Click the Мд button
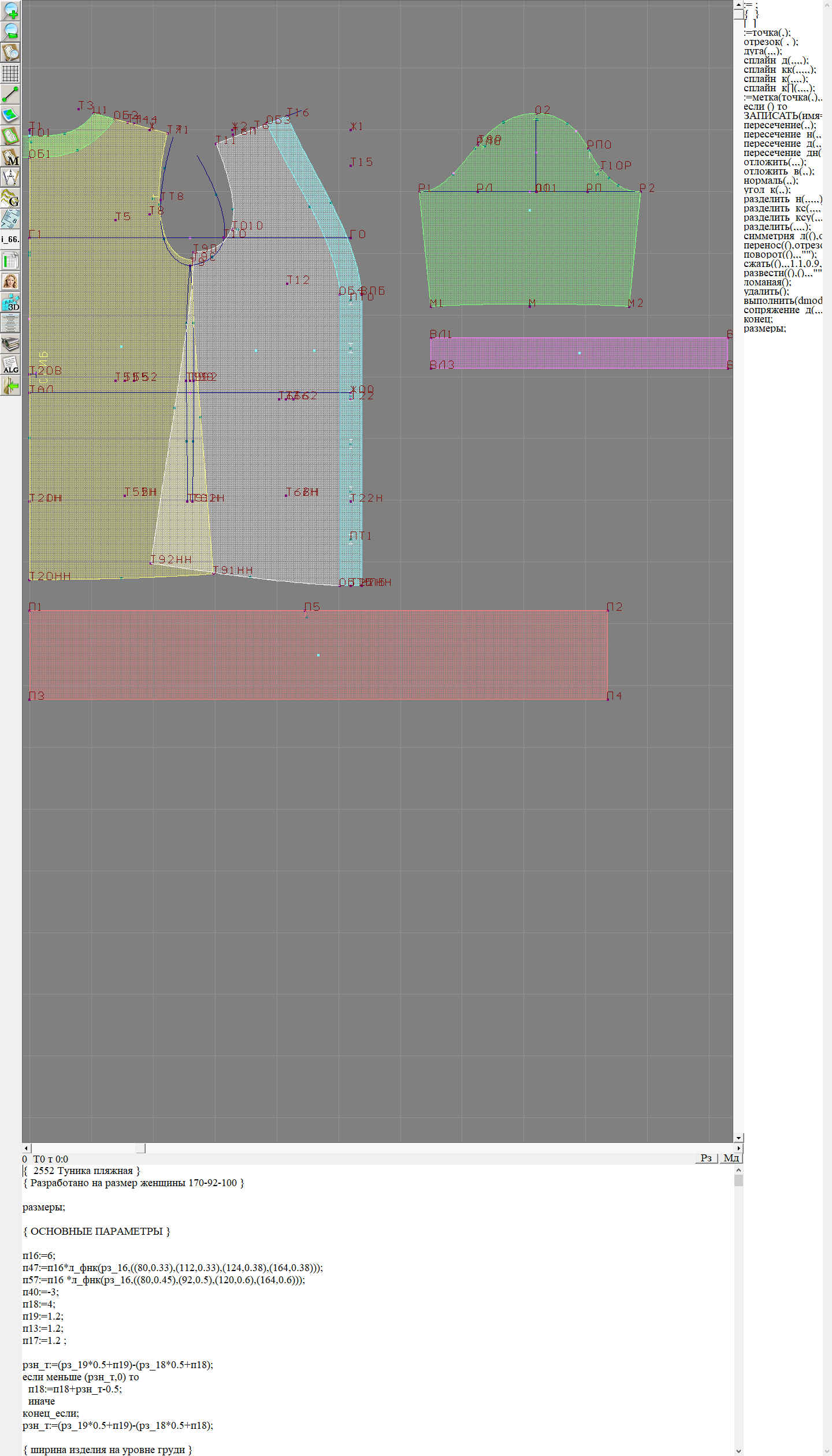 click(731, 1158)
